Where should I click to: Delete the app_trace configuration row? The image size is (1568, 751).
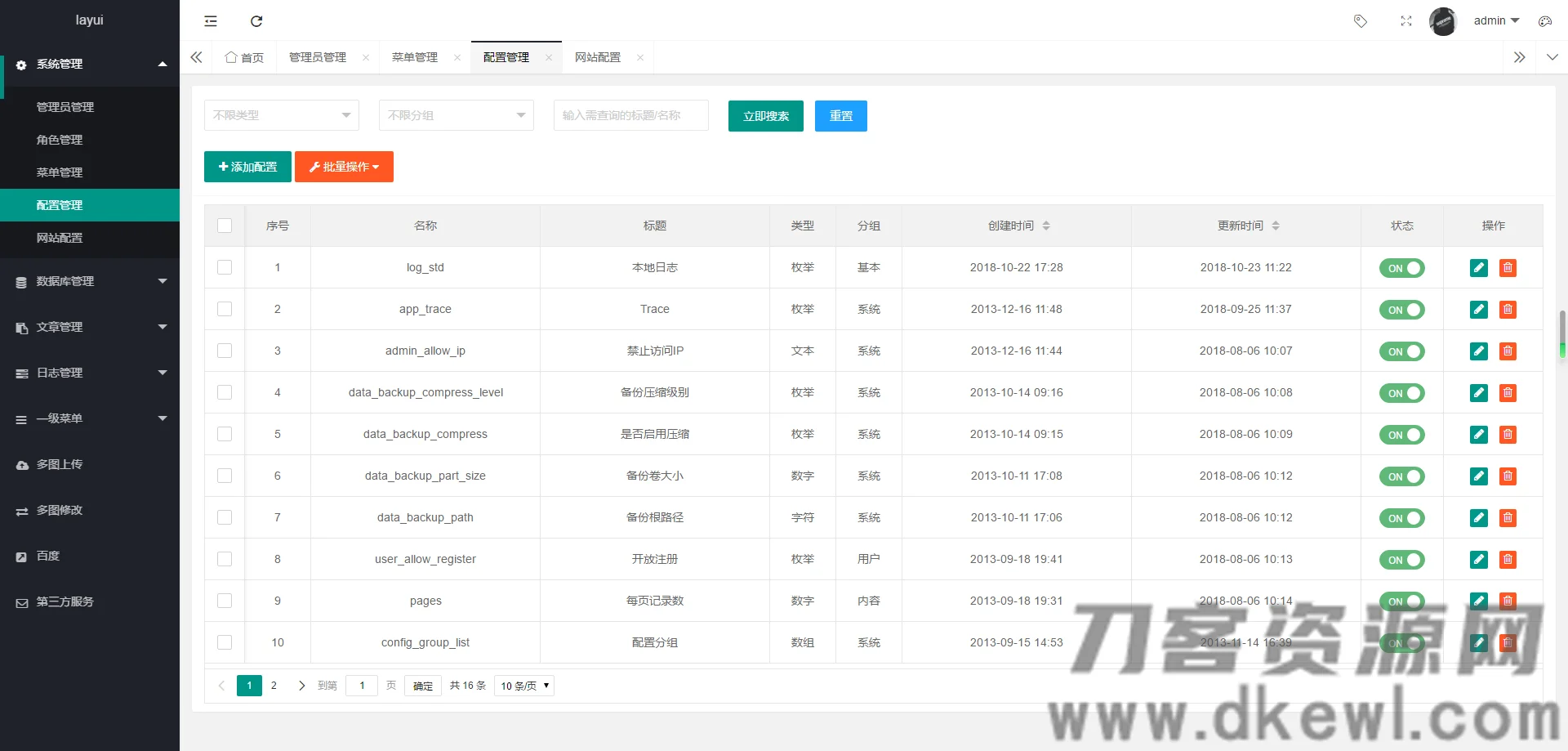pyautogui.click(x=1508, y=310)
